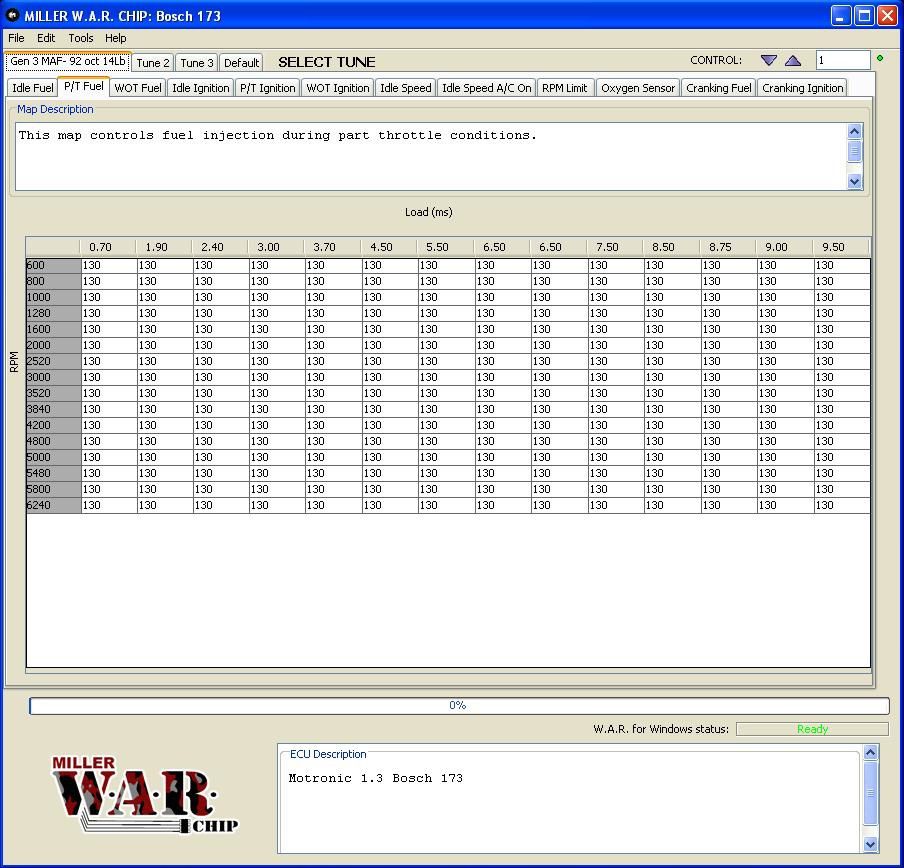Click the cell at 6240 RPM, 9.50 load
Screen dimensions: 904x868
(x=841, y=505)
